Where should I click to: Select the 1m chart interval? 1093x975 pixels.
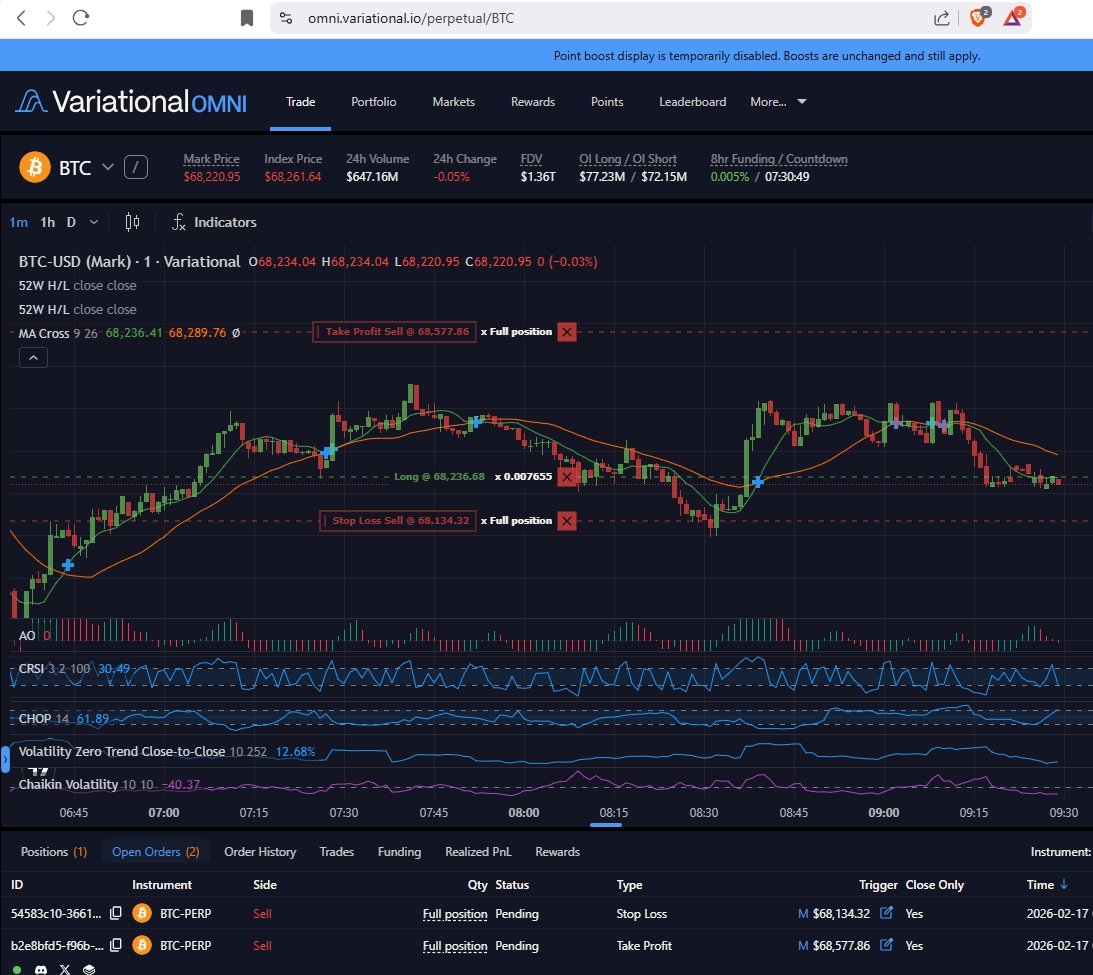click(19, 222)
